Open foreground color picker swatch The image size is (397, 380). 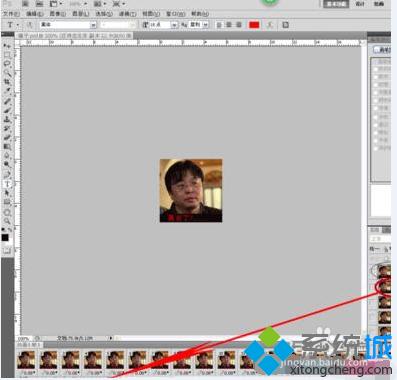5,237
